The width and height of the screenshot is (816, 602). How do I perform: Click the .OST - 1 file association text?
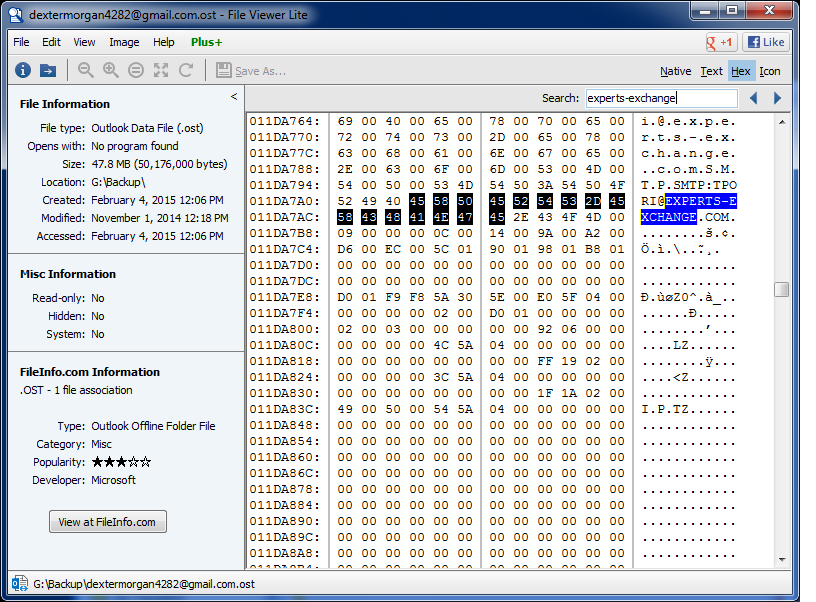pyautogui.click(x=76, y=390)
